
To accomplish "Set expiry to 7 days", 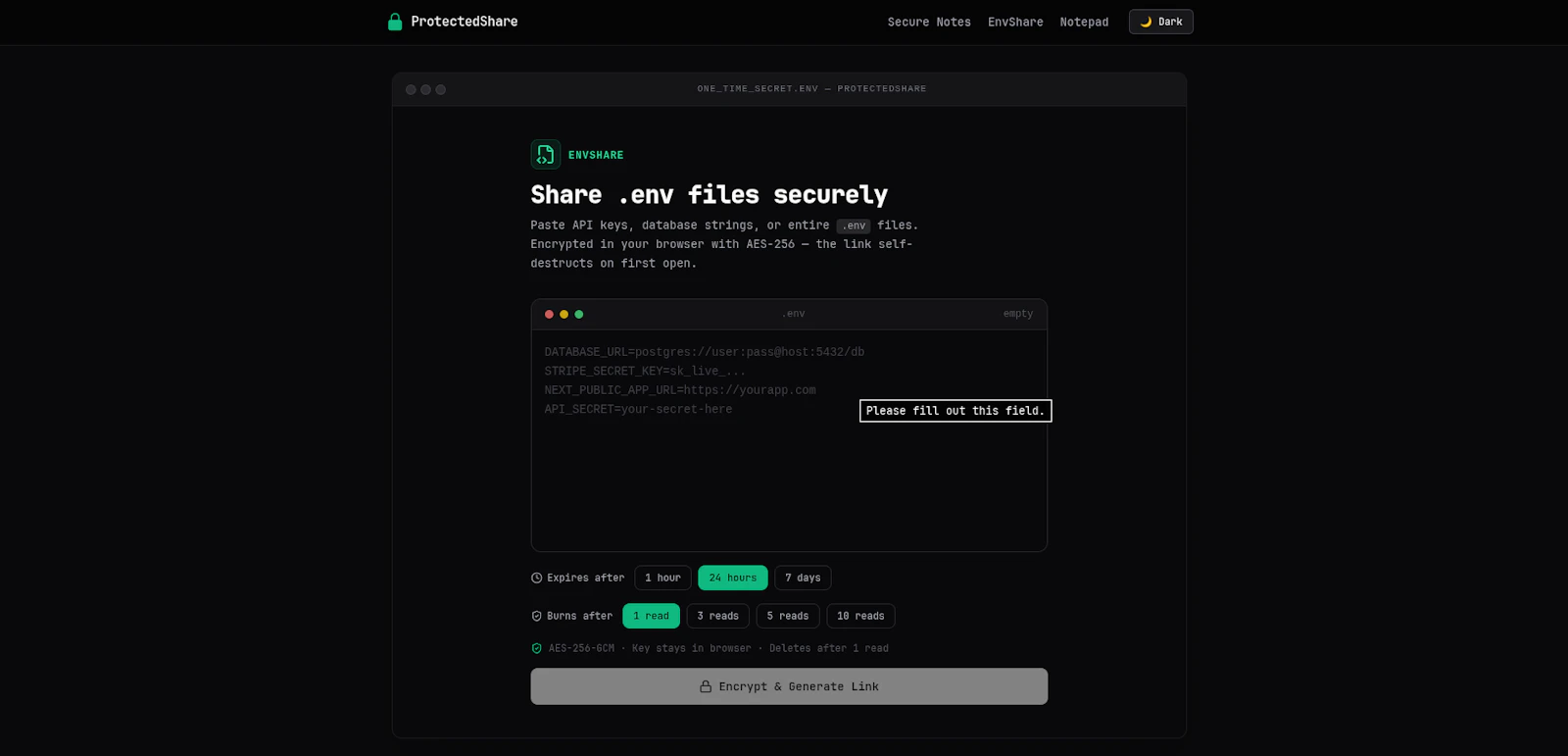I will [803, 578].
